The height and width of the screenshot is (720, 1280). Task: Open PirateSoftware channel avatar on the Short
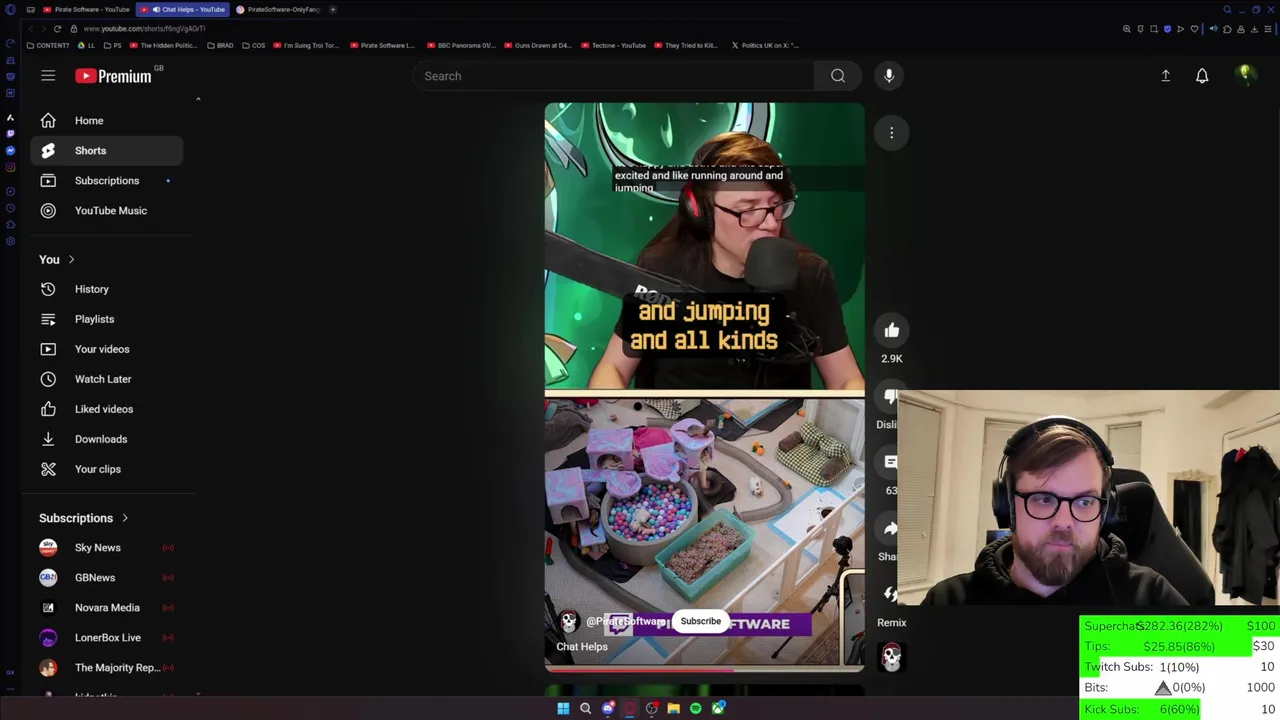coord(569,622)
